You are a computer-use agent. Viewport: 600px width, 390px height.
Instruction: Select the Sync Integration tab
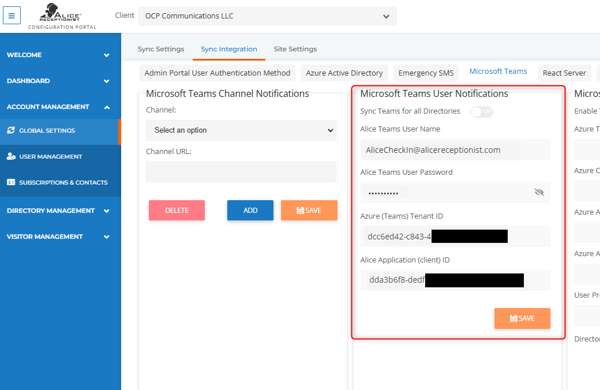click(x=229, y=49)
